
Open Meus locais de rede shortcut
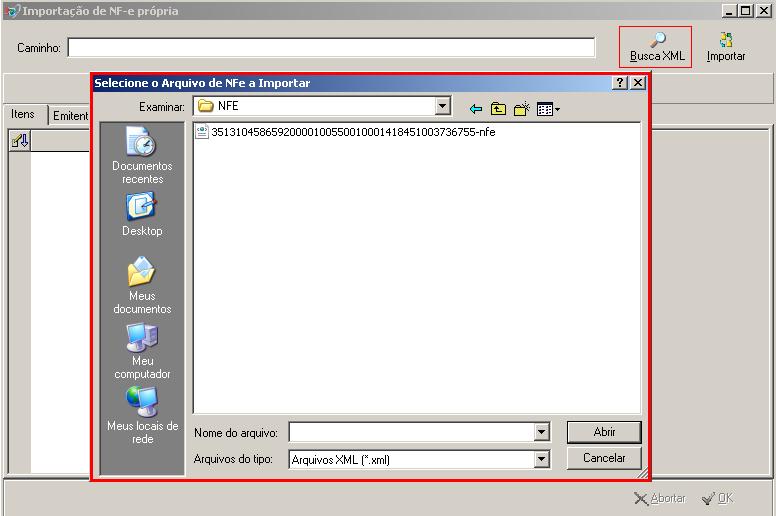click(x=142, y=415)
